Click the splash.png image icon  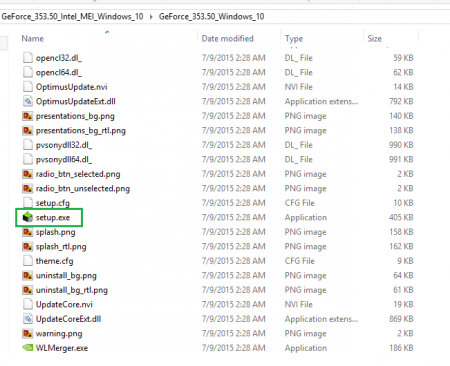tap(28, 232)
